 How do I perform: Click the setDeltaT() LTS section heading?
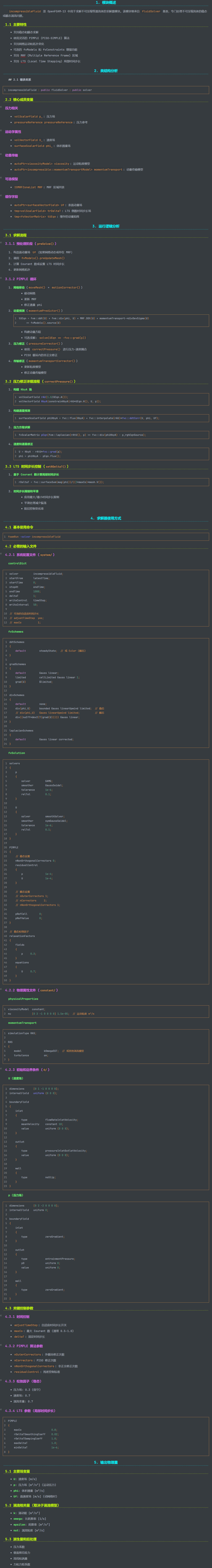[x=37, y=466]
